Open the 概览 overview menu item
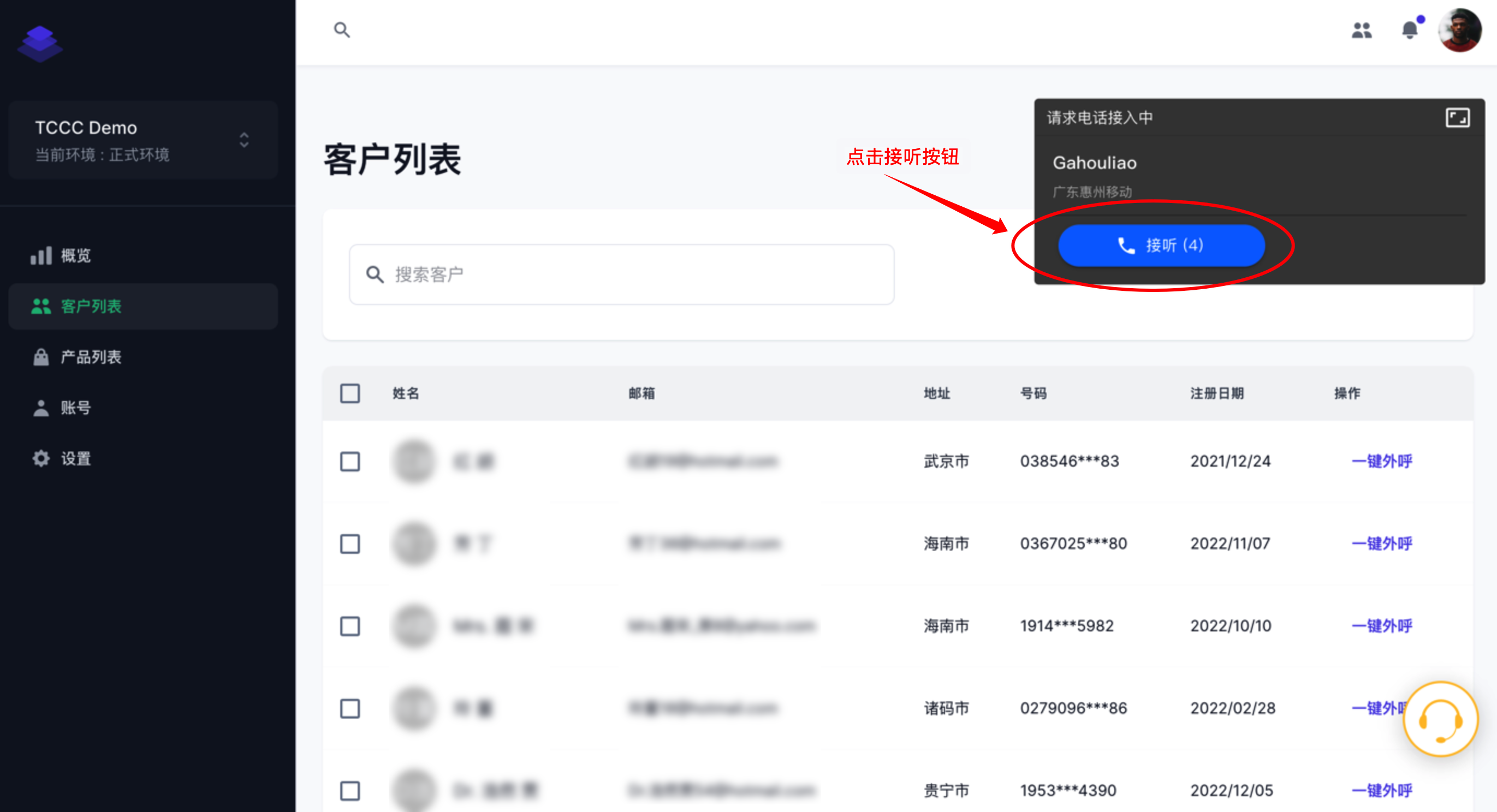The image size is (1497, 812). click(75, 255)
